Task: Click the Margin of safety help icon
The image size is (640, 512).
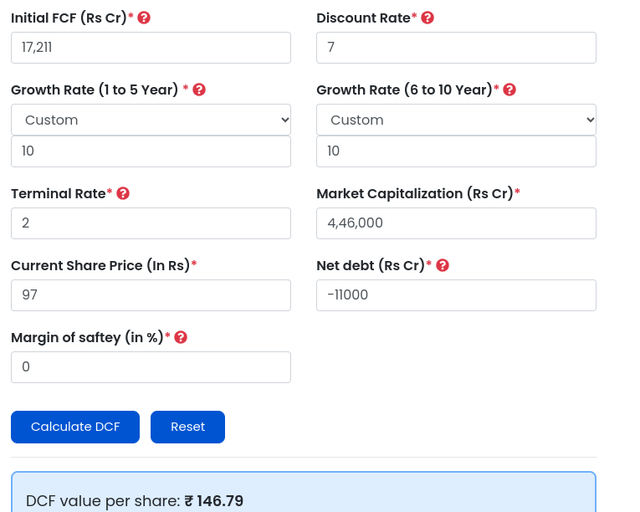Action: [x=181, y=338]
